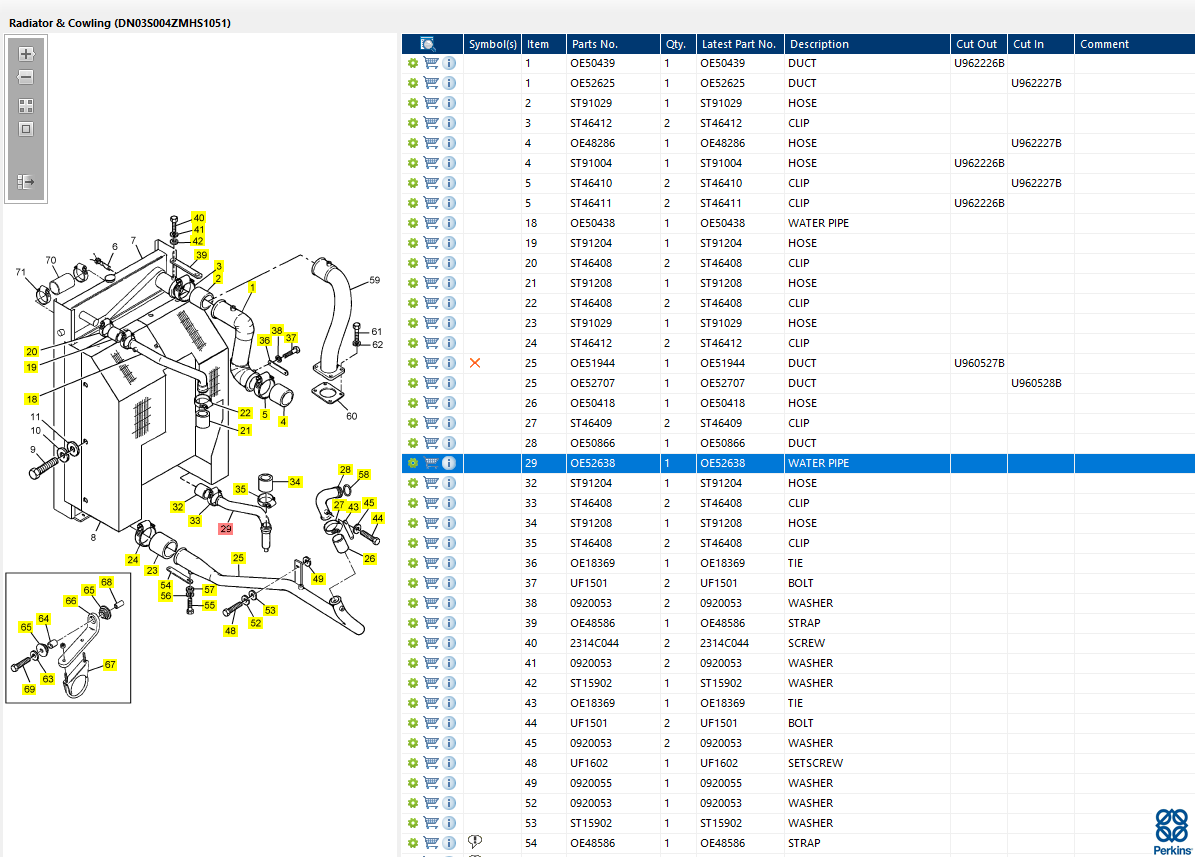The image size is (1195, 857).
Task: Select callout 69 in inset drawing
Action: click(x=29, y=689)
